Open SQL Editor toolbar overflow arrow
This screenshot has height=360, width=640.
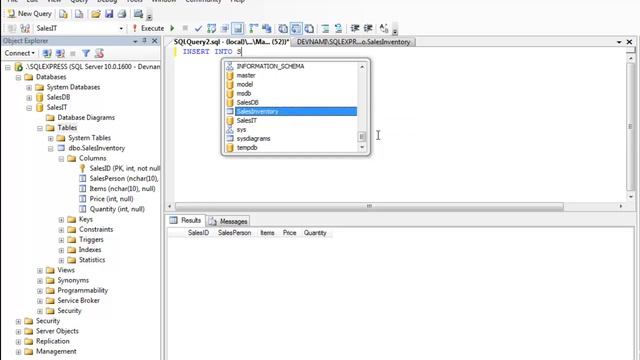point(395,31)
